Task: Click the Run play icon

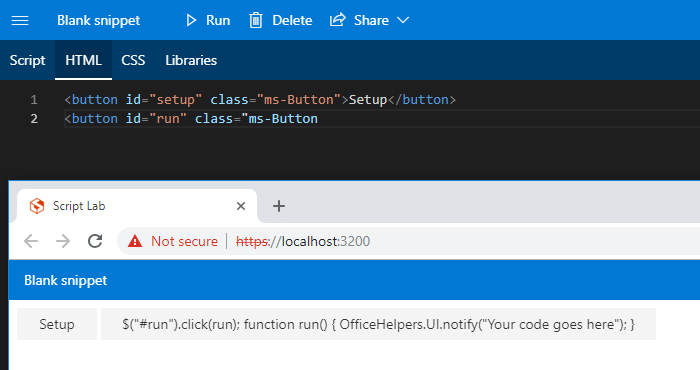Action: tap(191, 20)
